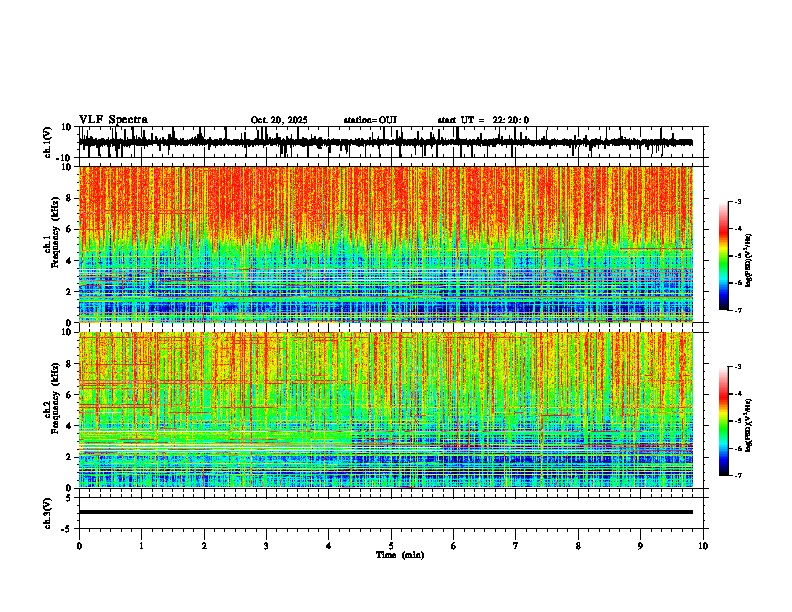792x612 pixels.
Task: Click time axis tick label "0"
Action: 79,546
